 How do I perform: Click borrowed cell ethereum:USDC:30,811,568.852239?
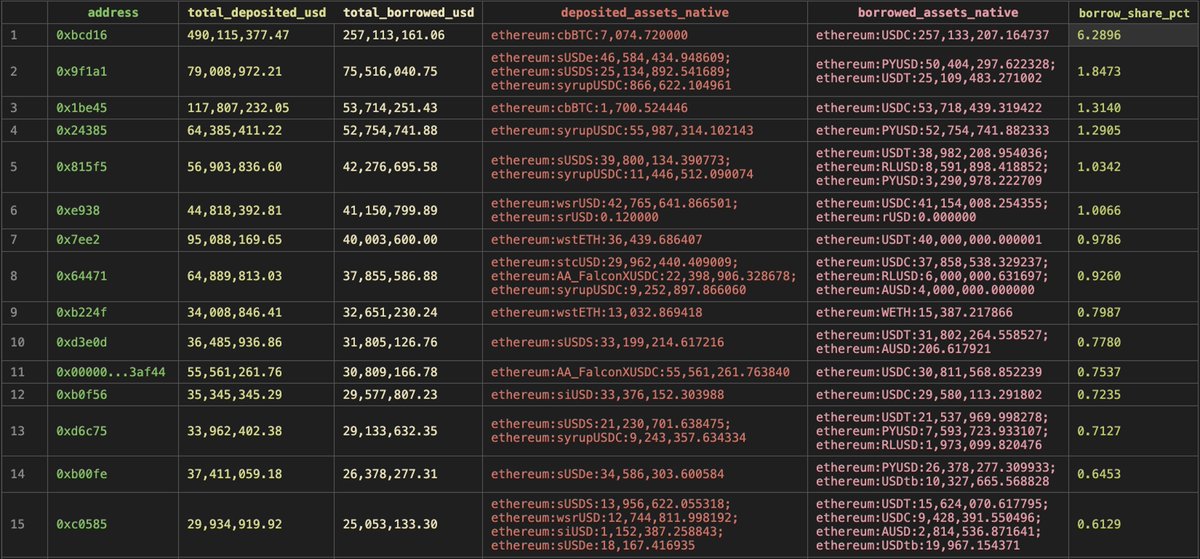coord(929,371)
